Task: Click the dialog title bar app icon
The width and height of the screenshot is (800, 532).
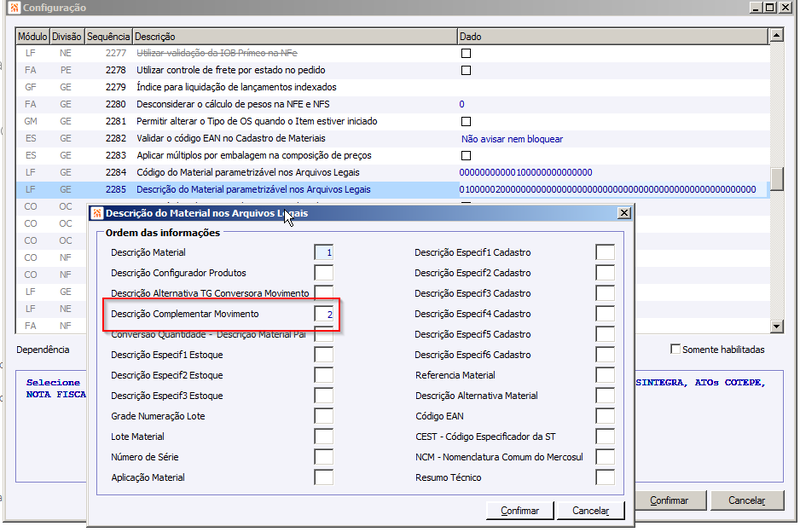Action: (x=97, y=213)
